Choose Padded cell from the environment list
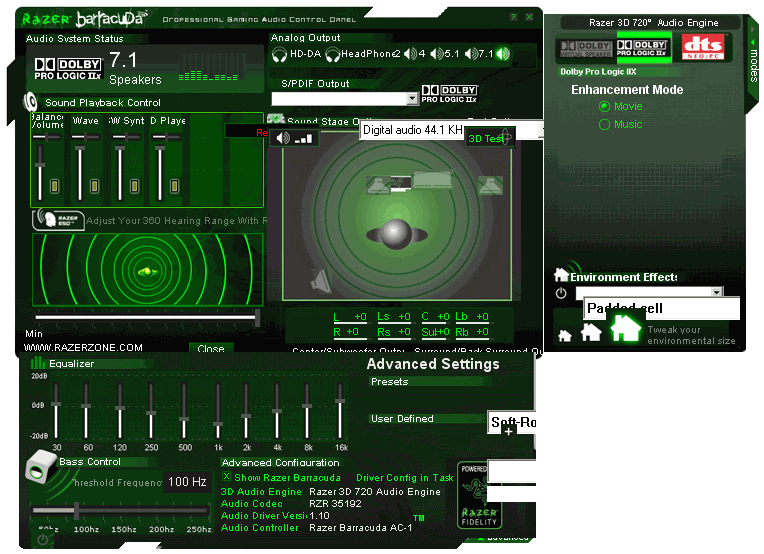Image resolution: width=764 pixels, height=554 pixels. (661, 308)
